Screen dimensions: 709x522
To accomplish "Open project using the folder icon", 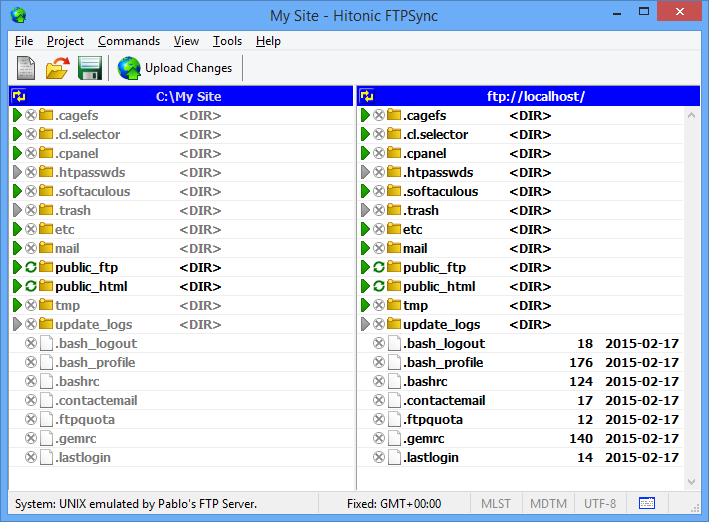I will point(57,68).
